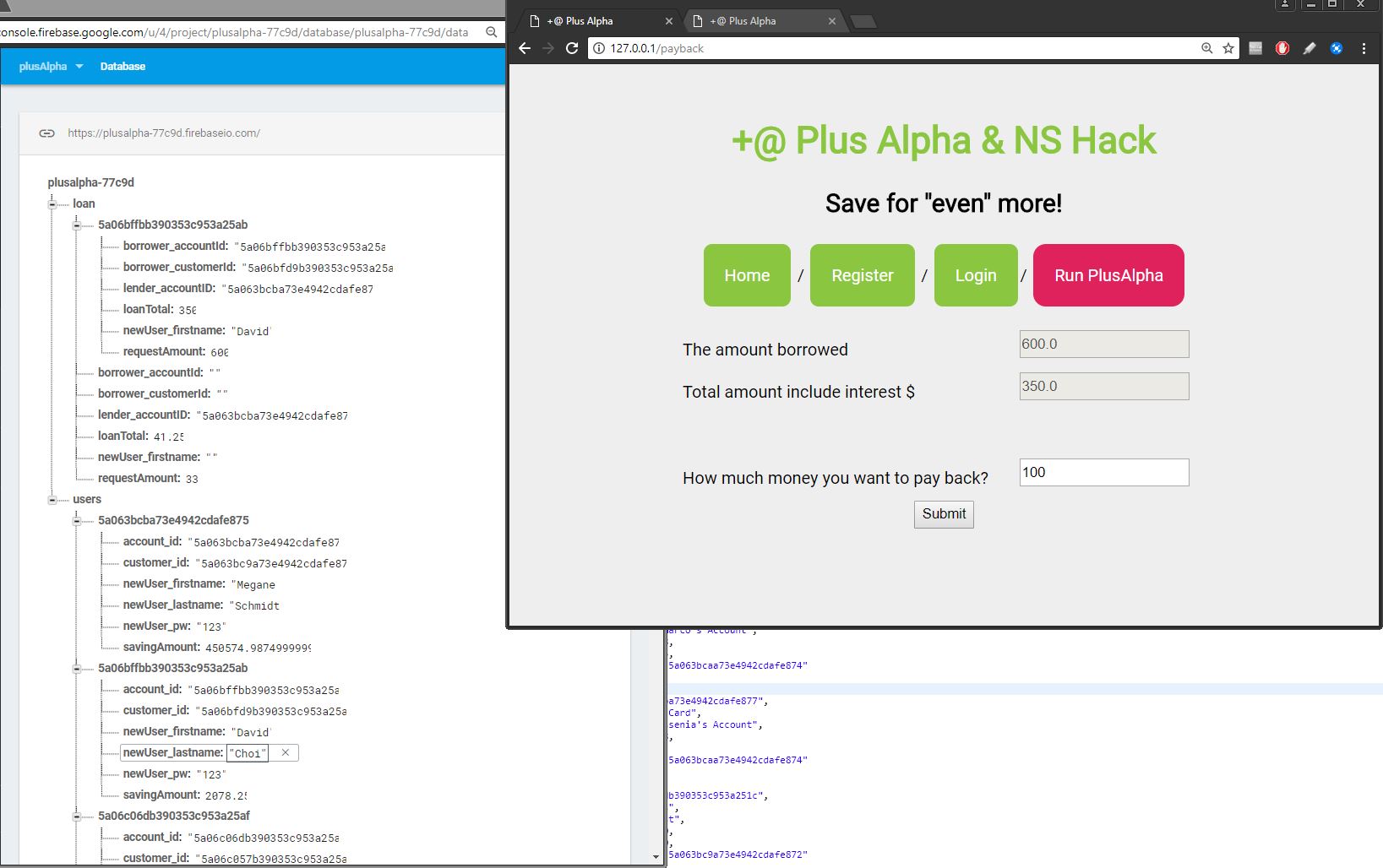Click borrower_customerId with empty value
Screen dimensions: 1383x868
pyautogui.click(x=163, y=394)
